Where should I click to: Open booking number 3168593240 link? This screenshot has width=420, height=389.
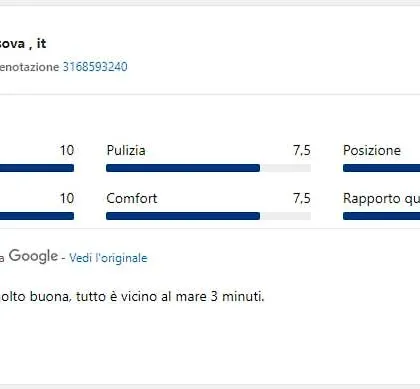(95, 67)
